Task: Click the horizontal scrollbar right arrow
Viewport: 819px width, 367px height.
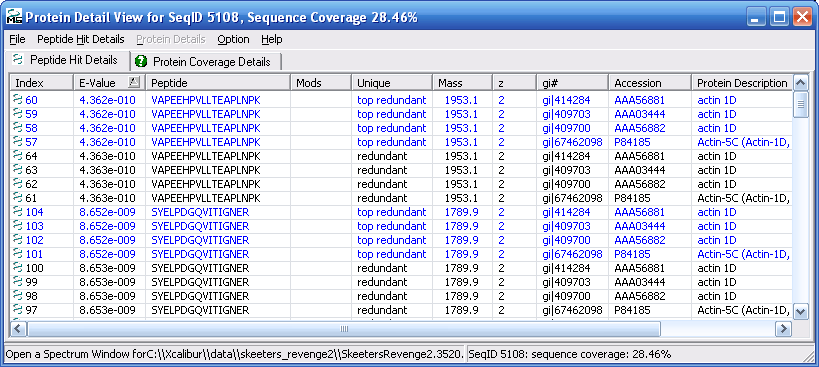Action: pyautogui.click(x=783, y=329)
